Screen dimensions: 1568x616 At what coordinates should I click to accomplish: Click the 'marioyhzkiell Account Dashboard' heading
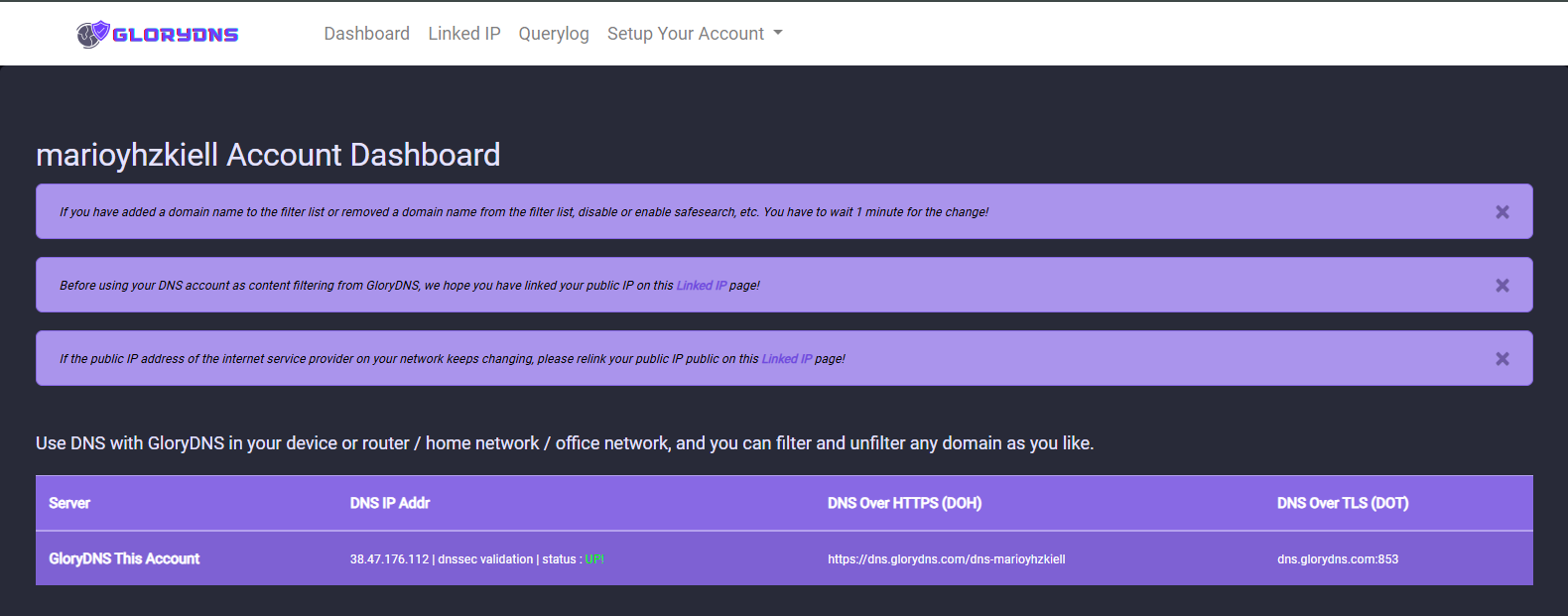(268, 155)
